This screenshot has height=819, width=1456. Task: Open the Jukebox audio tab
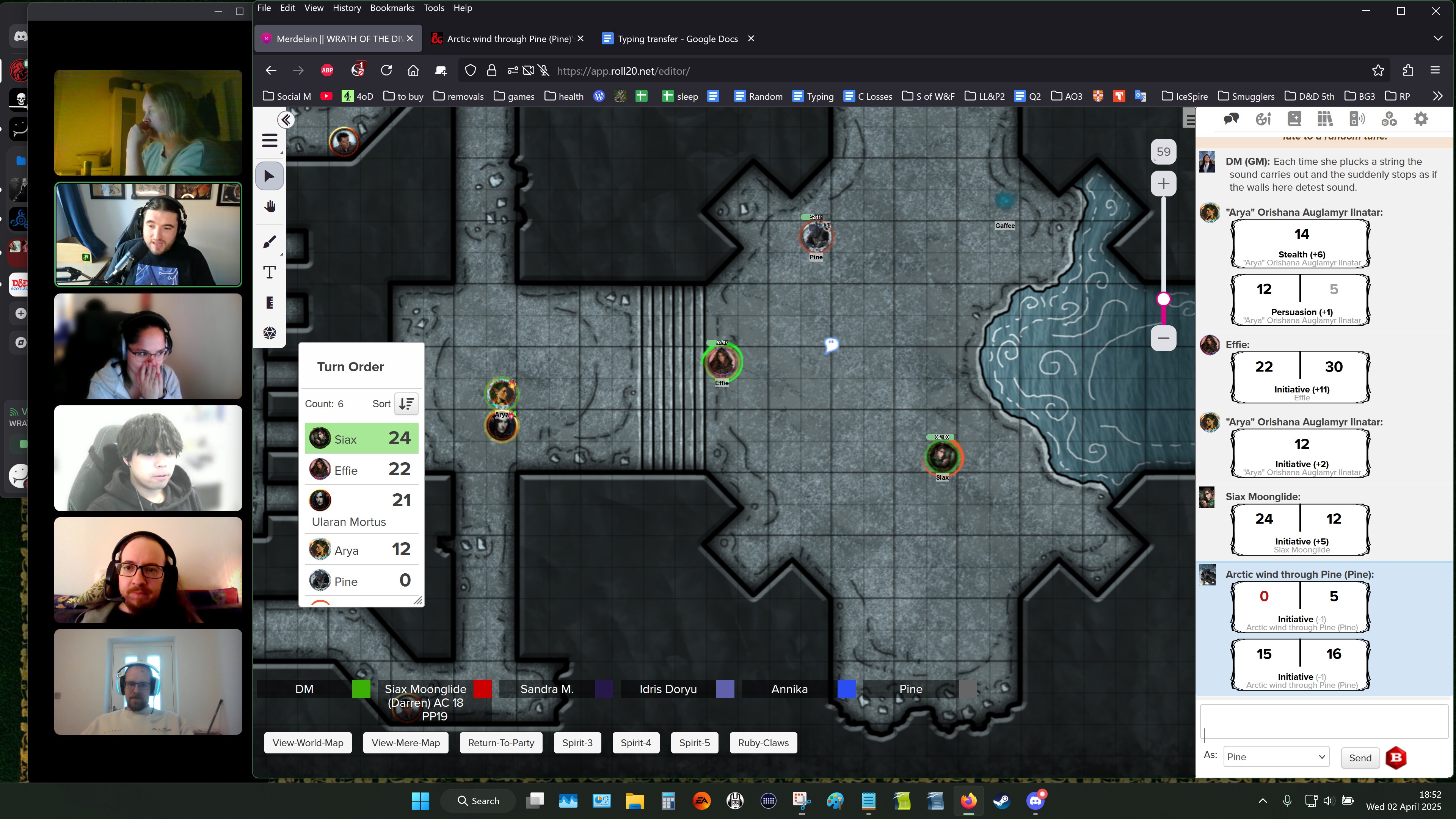(1357, 119)
